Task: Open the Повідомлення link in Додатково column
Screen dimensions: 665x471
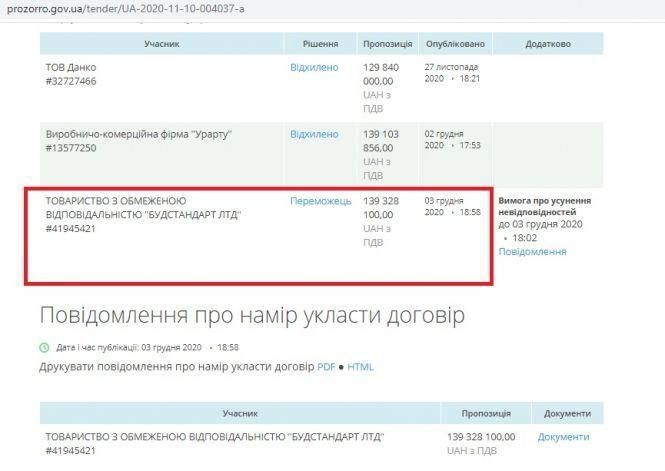Action: point(532,252)
